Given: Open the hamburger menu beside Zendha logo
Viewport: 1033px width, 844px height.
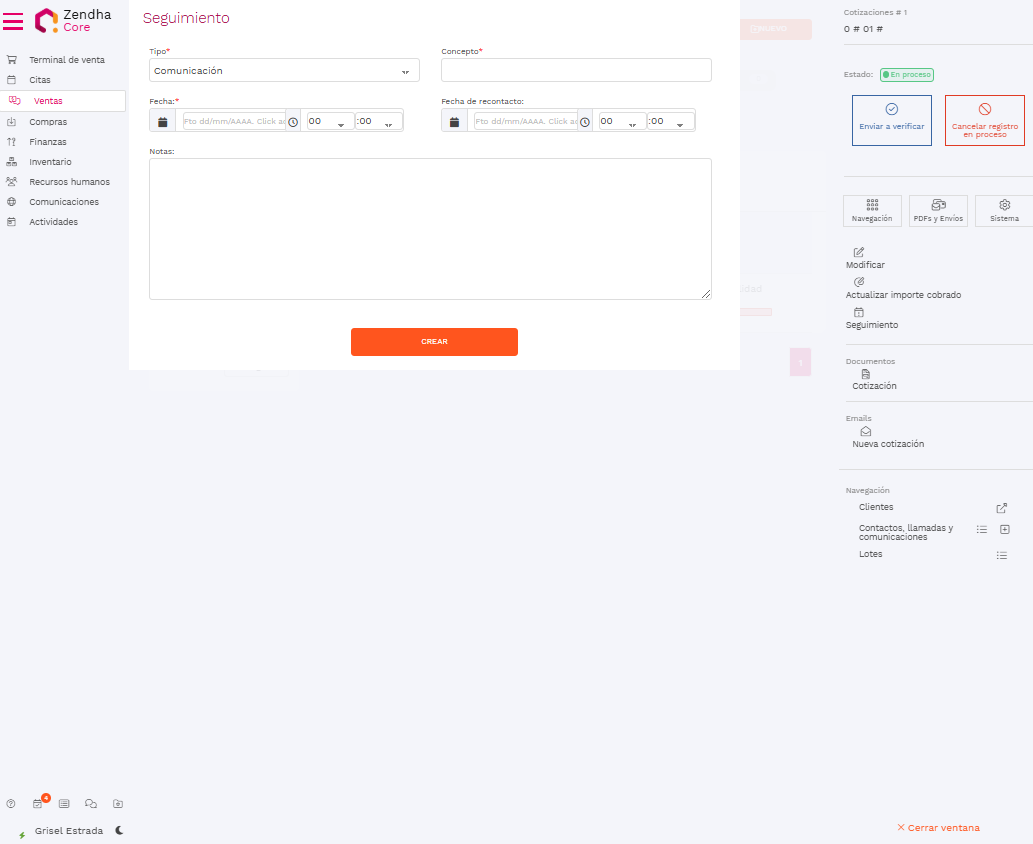Looking at the screenshot, I should [x=13, y=21].
